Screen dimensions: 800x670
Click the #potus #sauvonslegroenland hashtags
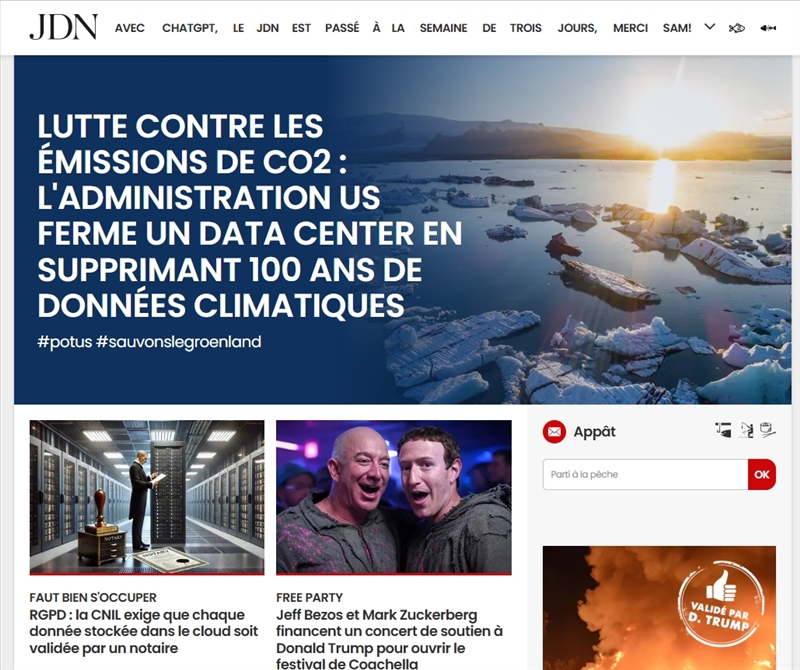coord(149,341)
